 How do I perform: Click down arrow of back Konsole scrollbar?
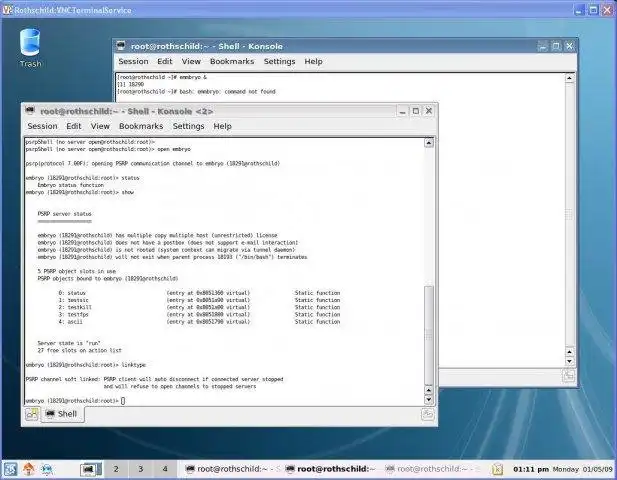[x=569, y=361]
